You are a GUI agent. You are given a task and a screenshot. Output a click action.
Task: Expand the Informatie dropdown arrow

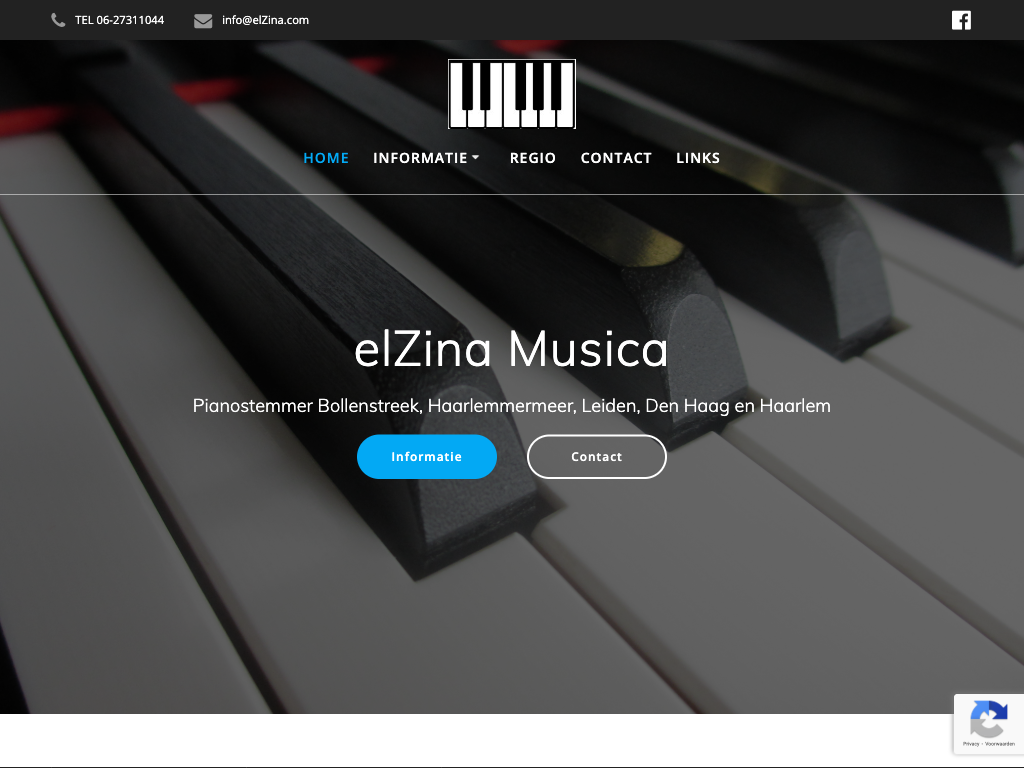475,157
